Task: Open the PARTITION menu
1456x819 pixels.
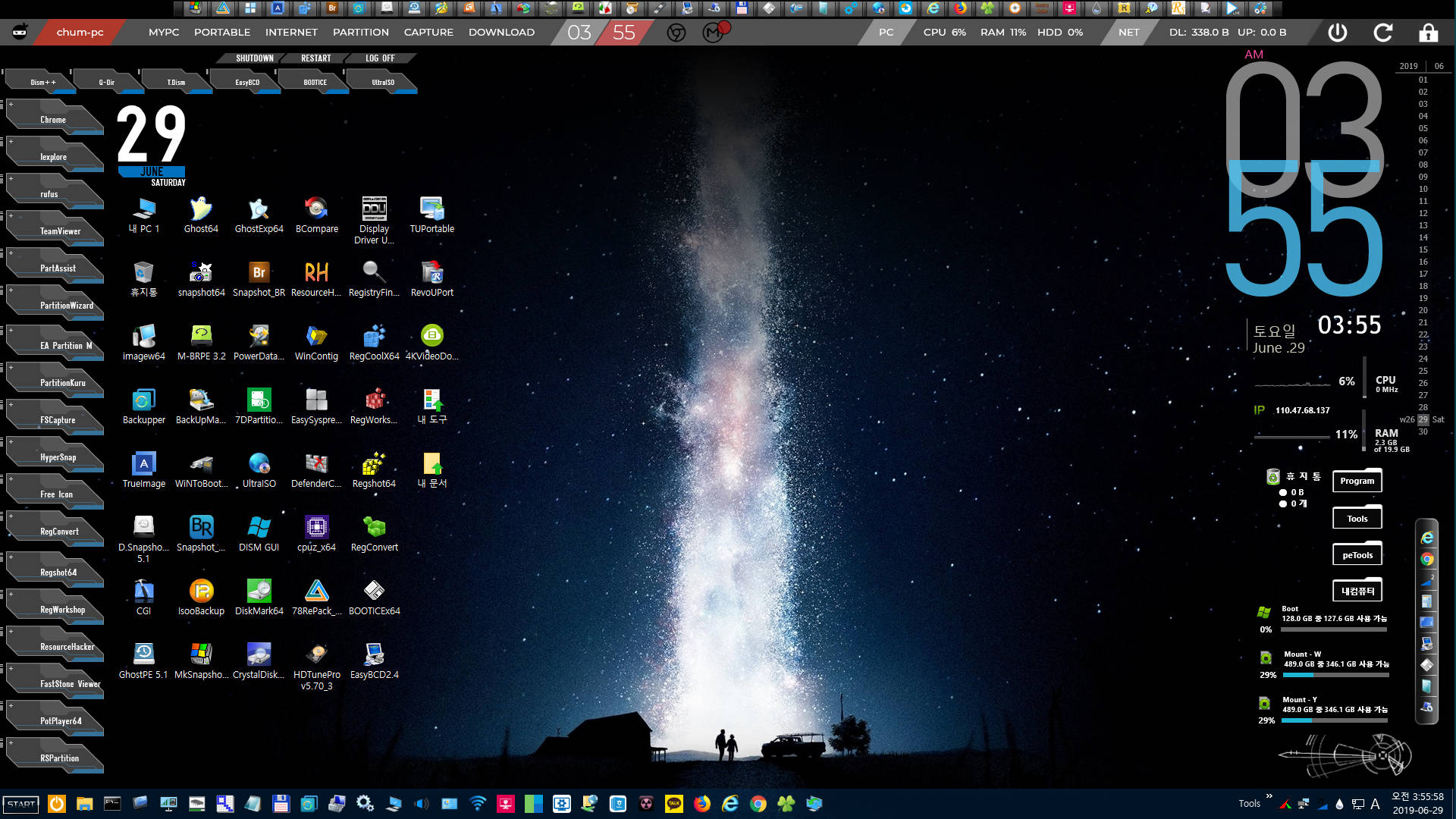Action: pos(361,33)
